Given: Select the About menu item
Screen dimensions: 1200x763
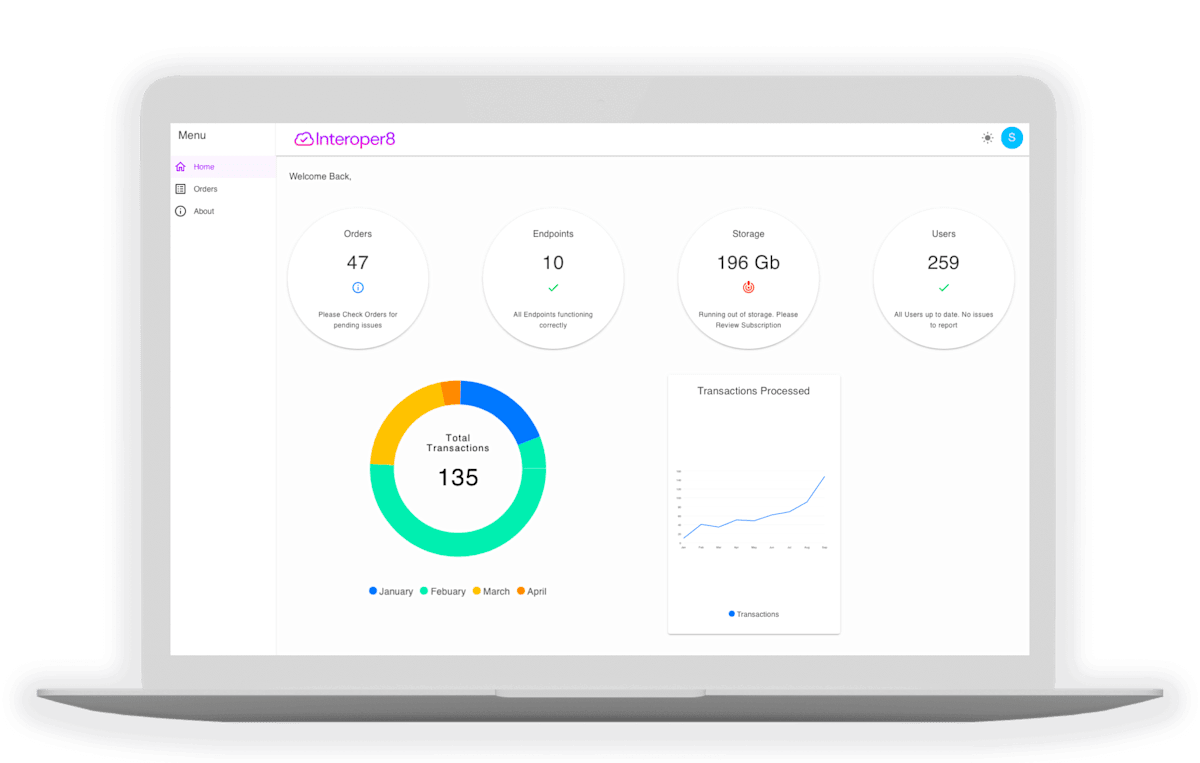Looking at the screenshot, I should (x=204, y=211).
